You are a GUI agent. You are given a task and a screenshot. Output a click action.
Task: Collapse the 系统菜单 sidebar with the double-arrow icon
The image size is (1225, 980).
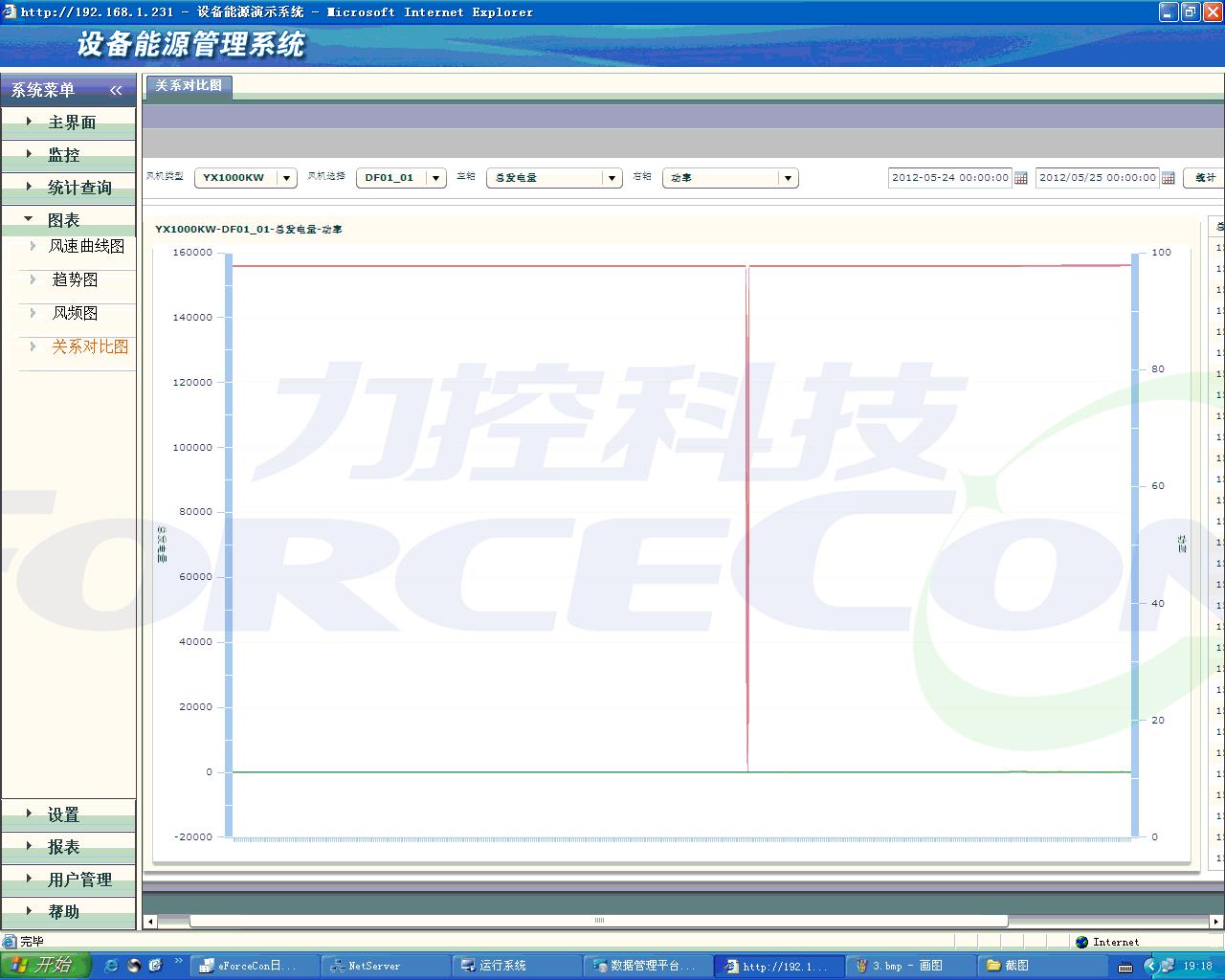click(x=116, y=90)
